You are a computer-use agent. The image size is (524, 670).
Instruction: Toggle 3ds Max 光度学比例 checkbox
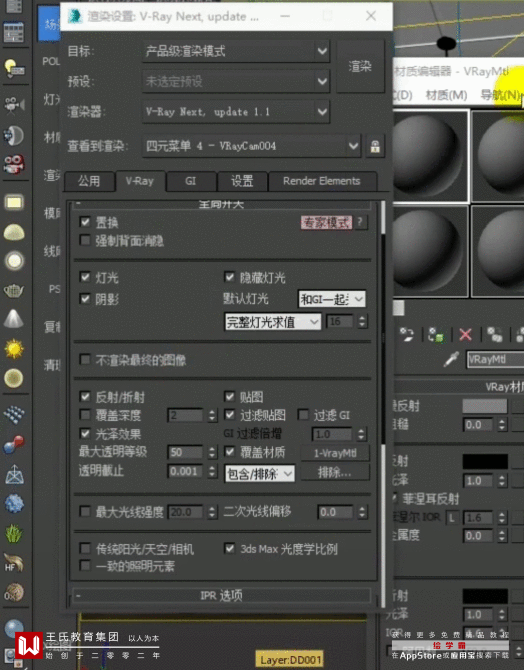(x=230, y=548)
